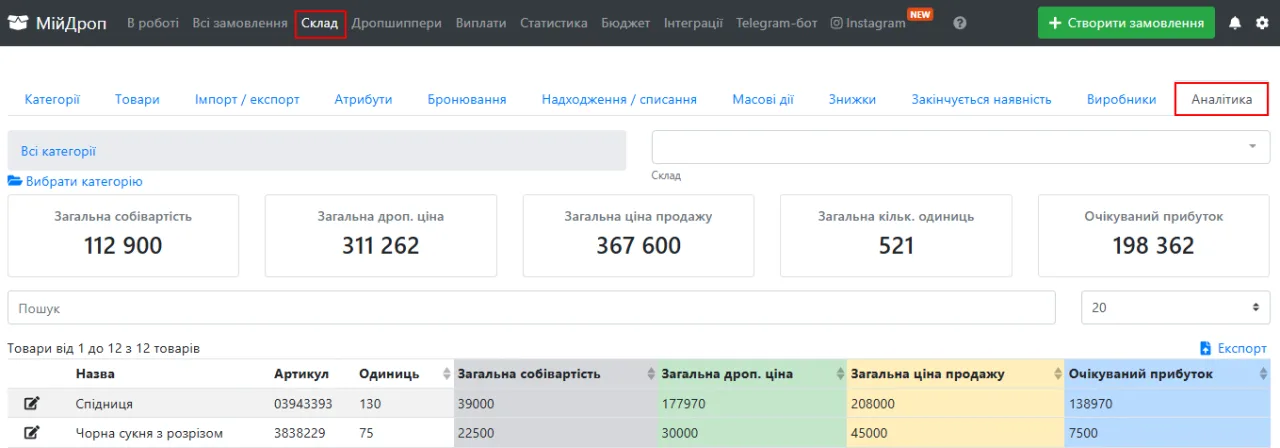Click article number 03943393
The width and height of the screenshot is (1280, 448).
point(302,404)
